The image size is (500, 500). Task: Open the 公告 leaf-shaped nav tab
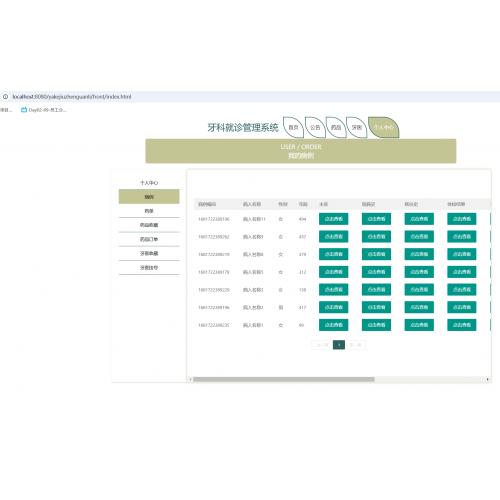click(315, 127)
